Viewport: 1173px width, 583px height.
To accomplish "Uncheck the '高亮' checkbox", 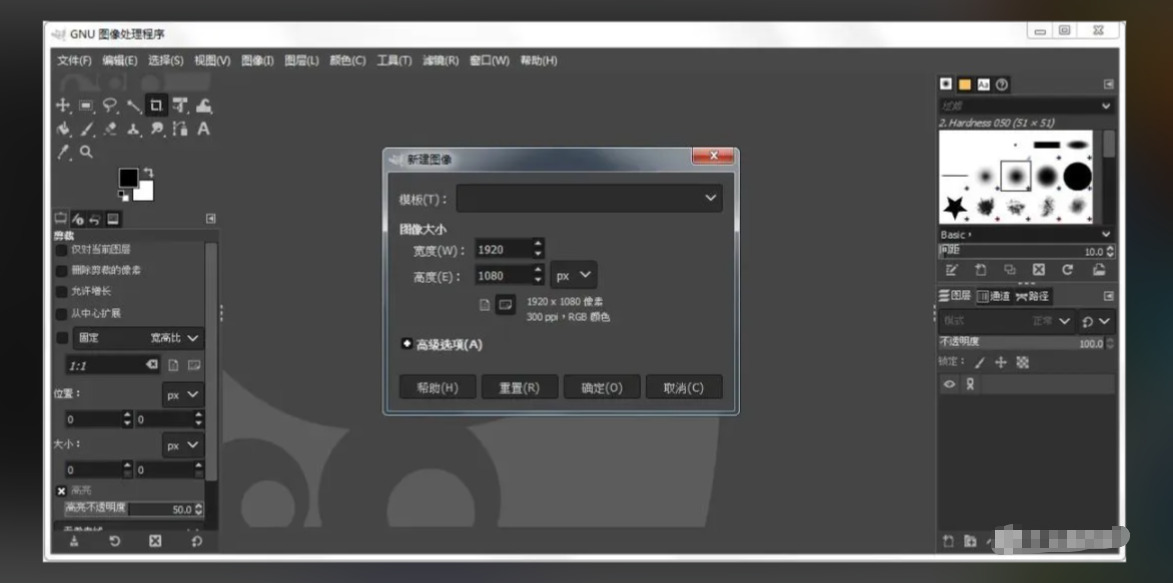I will [61, 491].
